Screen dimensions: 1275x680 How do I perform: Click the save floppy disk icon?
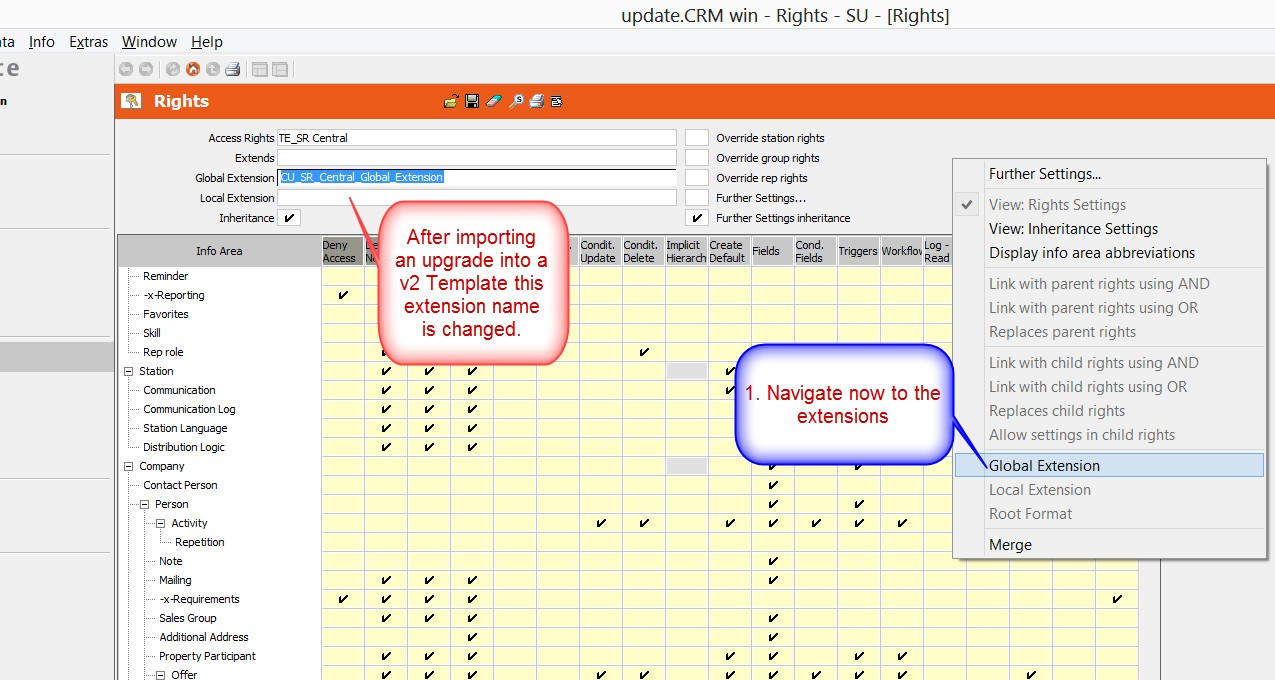coord(472,101)
